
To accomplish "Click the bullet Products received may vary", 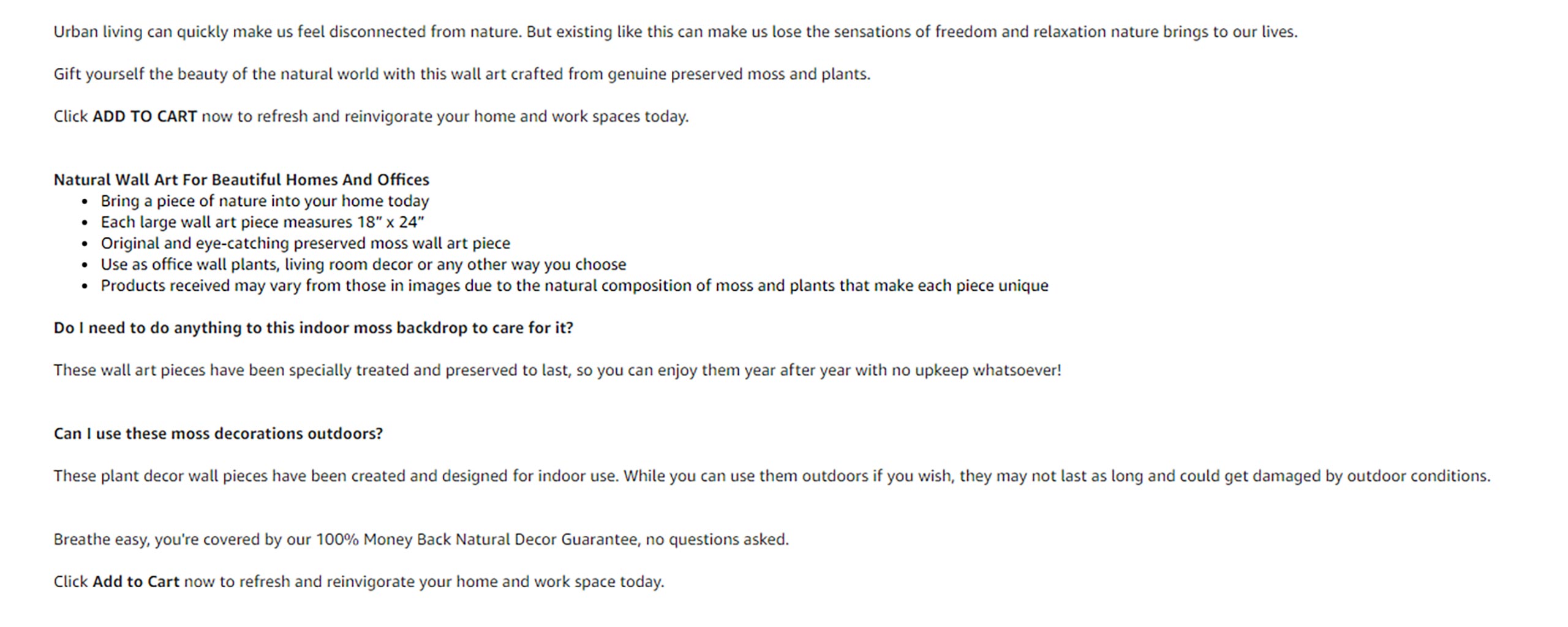I will click(x=575, y=286).
